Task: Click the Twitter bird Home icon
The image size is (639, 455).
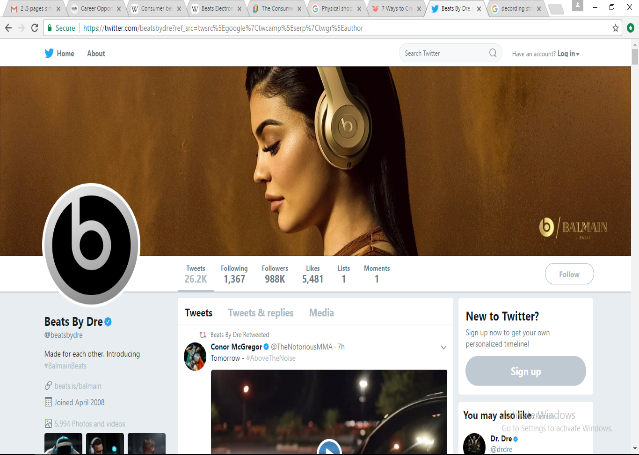Action: point(49,53)
